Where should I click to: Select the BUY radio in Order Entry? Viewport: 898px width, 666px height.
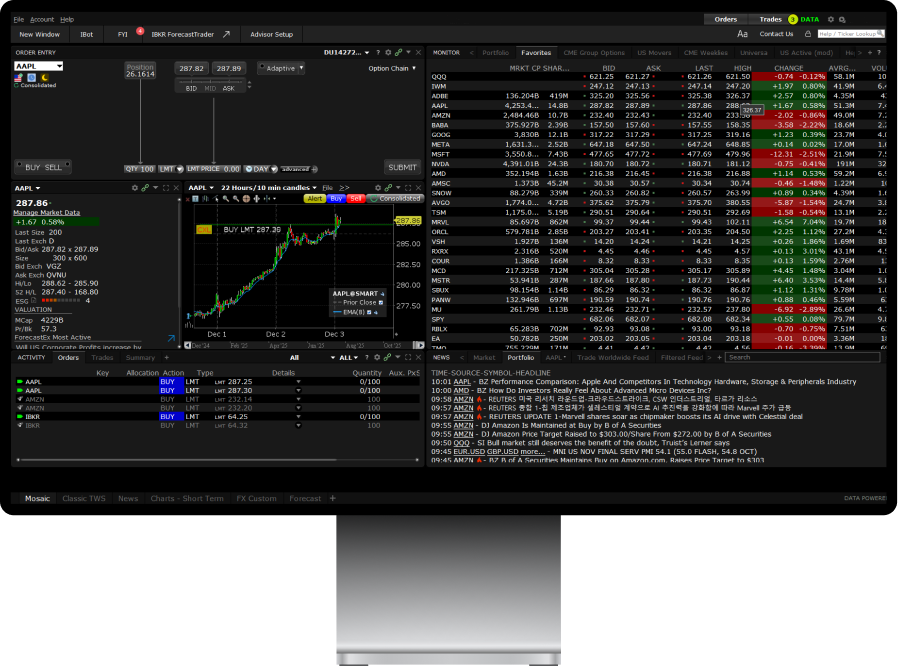click(19, 164)
